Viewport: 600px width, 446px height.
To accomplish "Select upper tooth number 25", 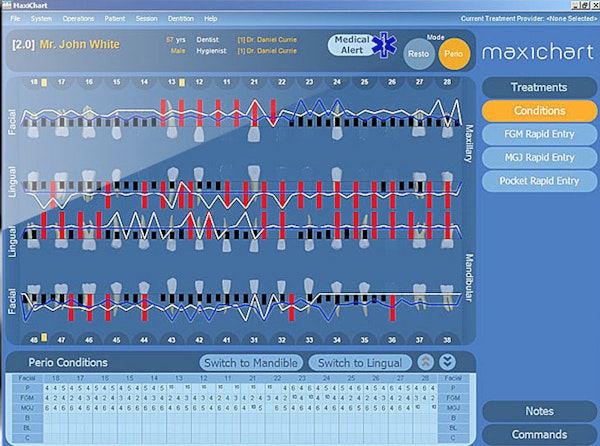I will click(x=364, y=82).
